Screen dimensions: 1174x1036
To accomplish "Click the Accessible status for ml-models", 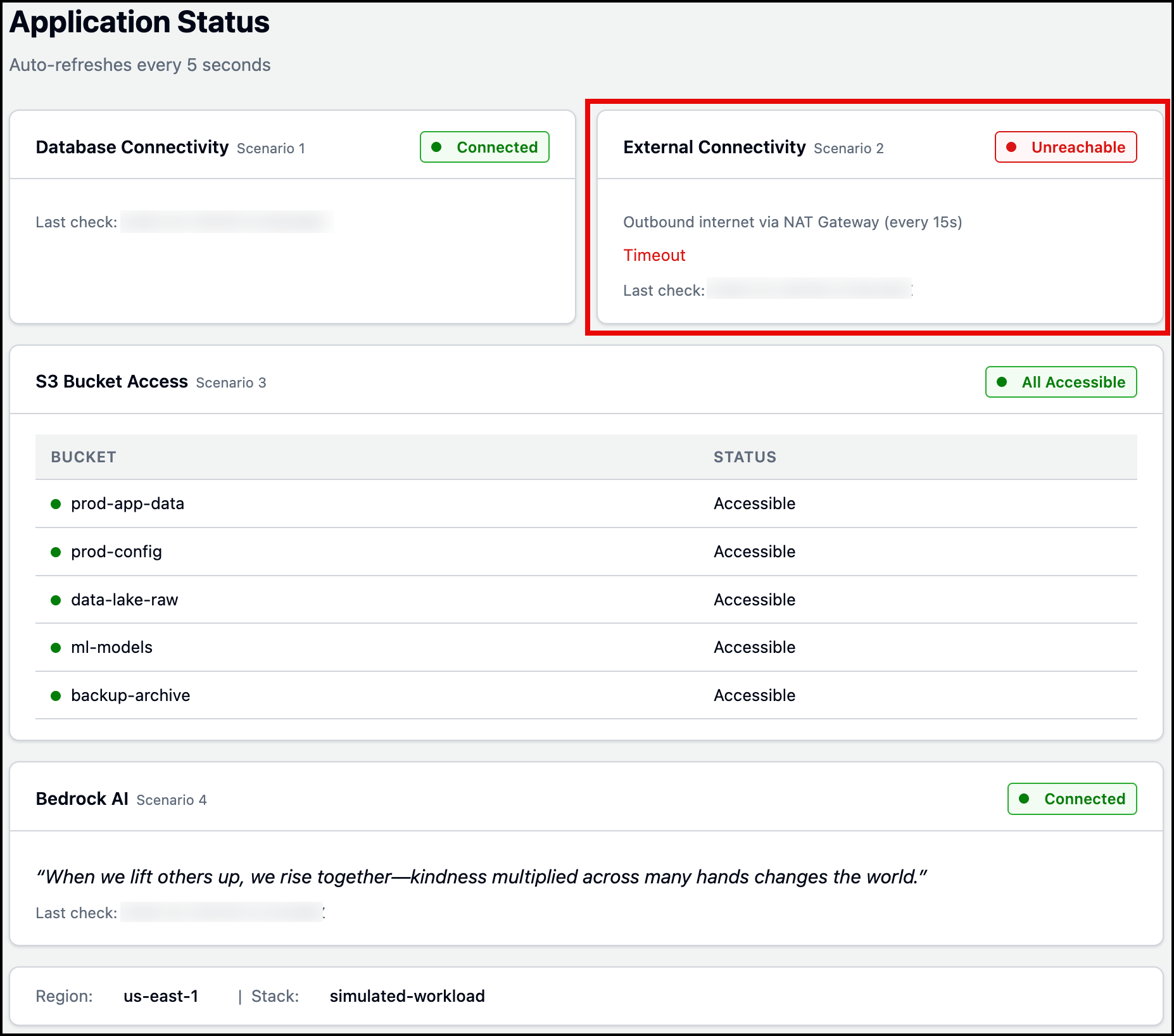I will tap(754, 647).
